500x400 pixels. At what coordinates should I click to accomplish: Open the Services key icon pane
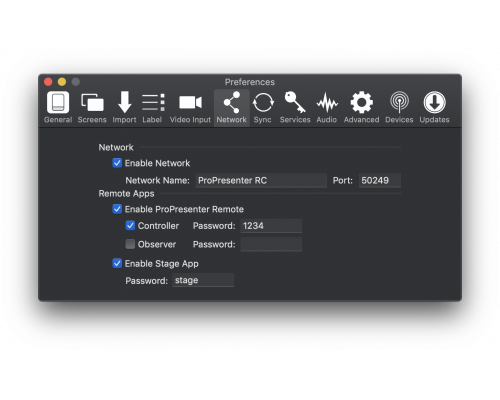pos(295,107)
